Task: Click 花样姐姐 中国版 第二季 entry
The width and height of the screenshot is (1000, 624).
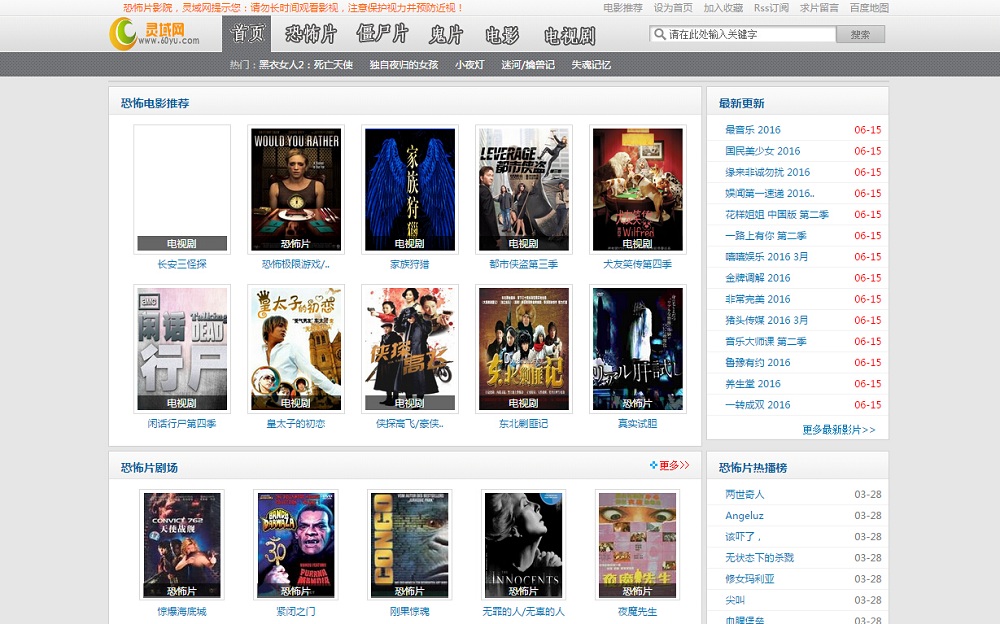Action: (x=777, y=214)
